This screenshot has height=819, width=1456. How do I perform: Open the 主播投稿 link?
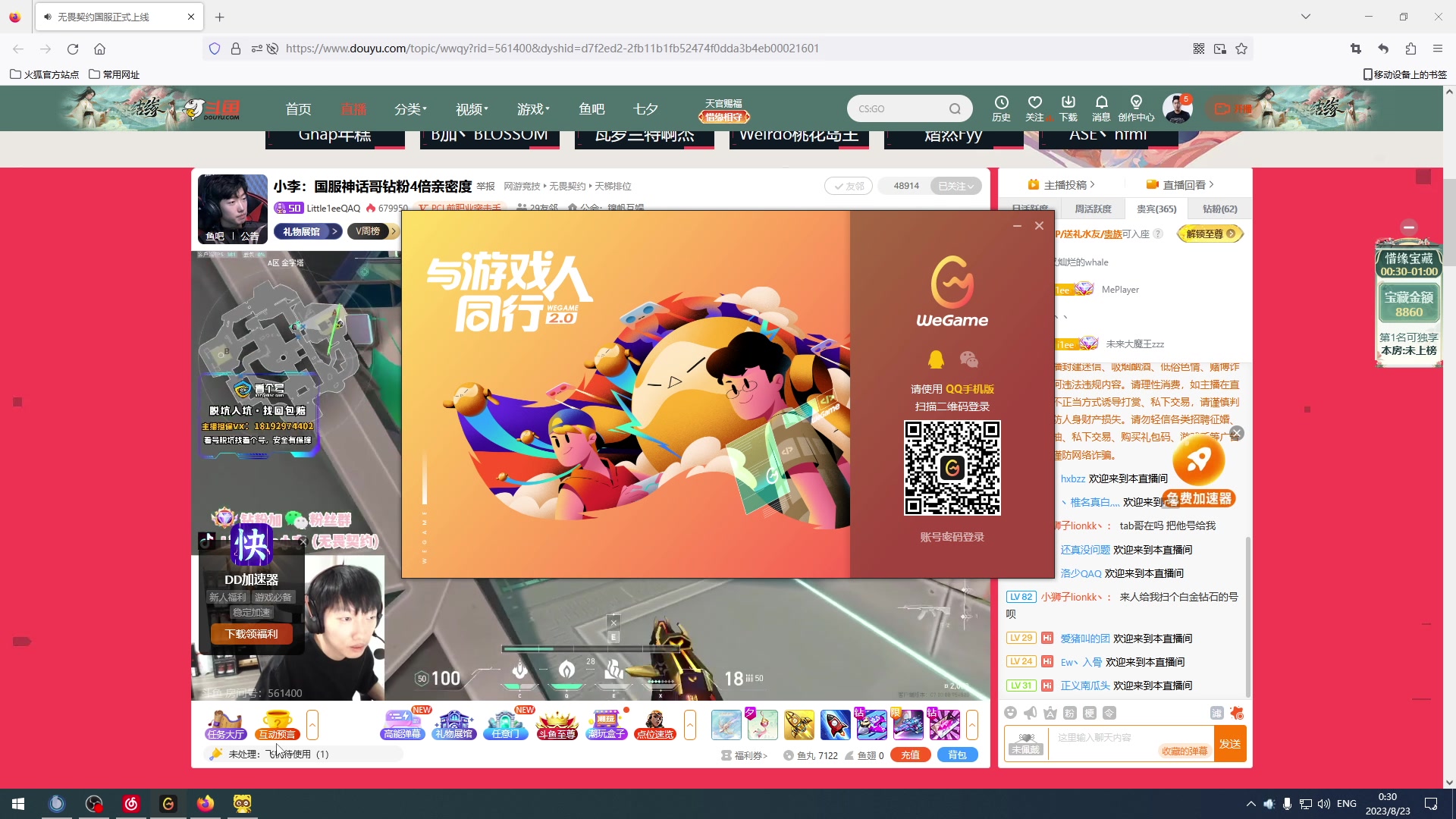pyautogui.click(x=1062, y=184)
